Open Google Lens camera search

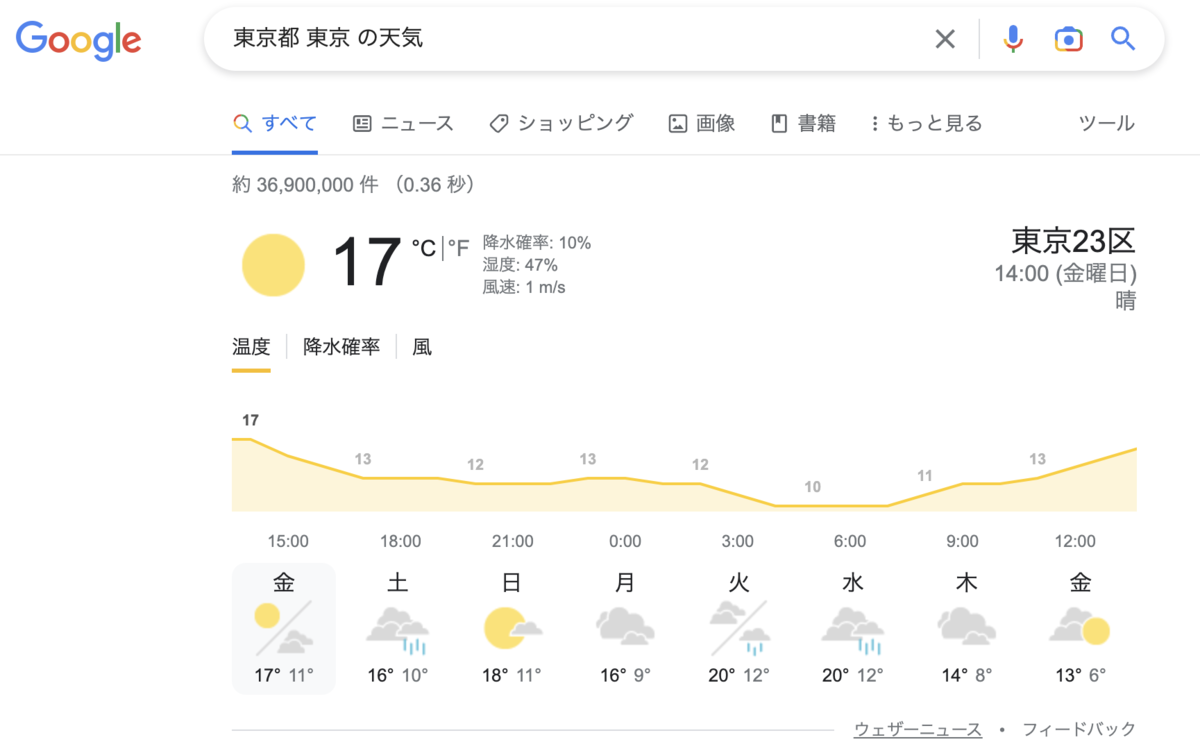coord(1068,38)
